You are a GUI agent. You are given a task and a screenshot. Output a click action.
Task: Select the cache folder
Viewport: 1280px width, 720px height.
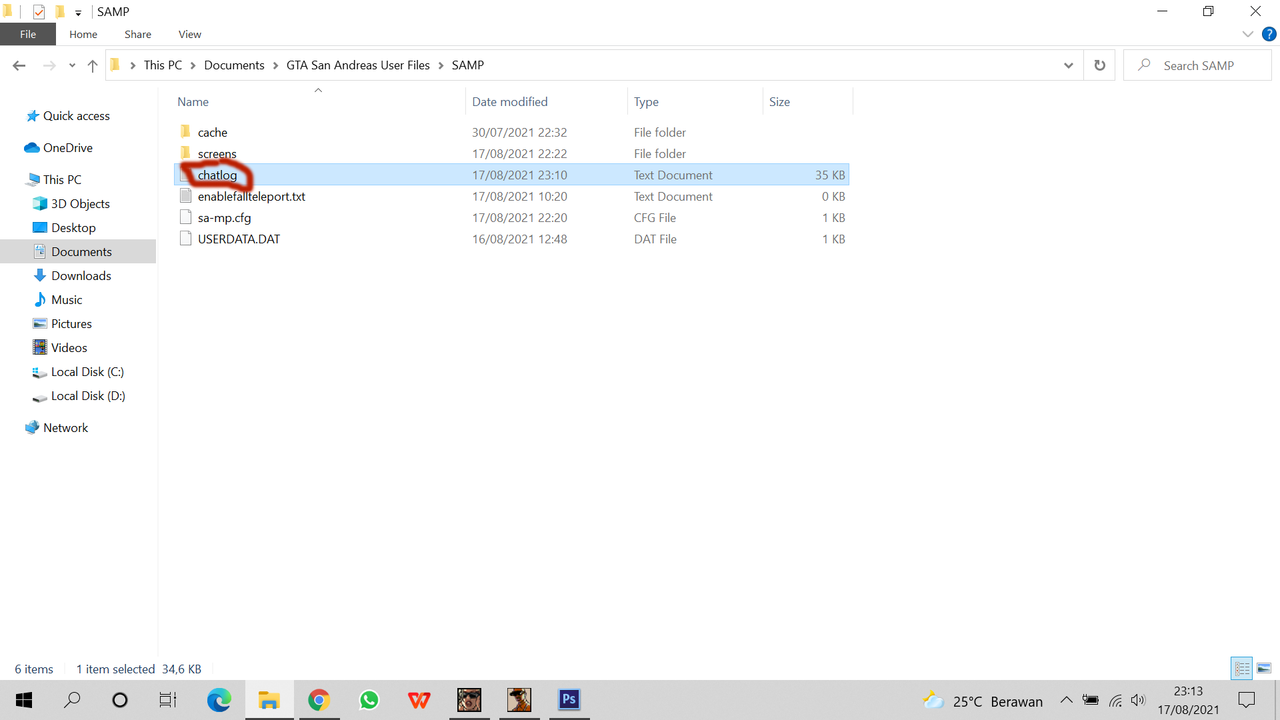pos(212,132)
